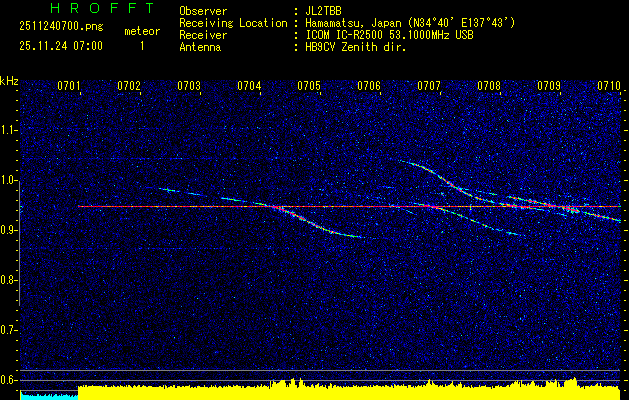Select the 0710 time marker
Screen dimensions: 629x400
coord(608,86)
